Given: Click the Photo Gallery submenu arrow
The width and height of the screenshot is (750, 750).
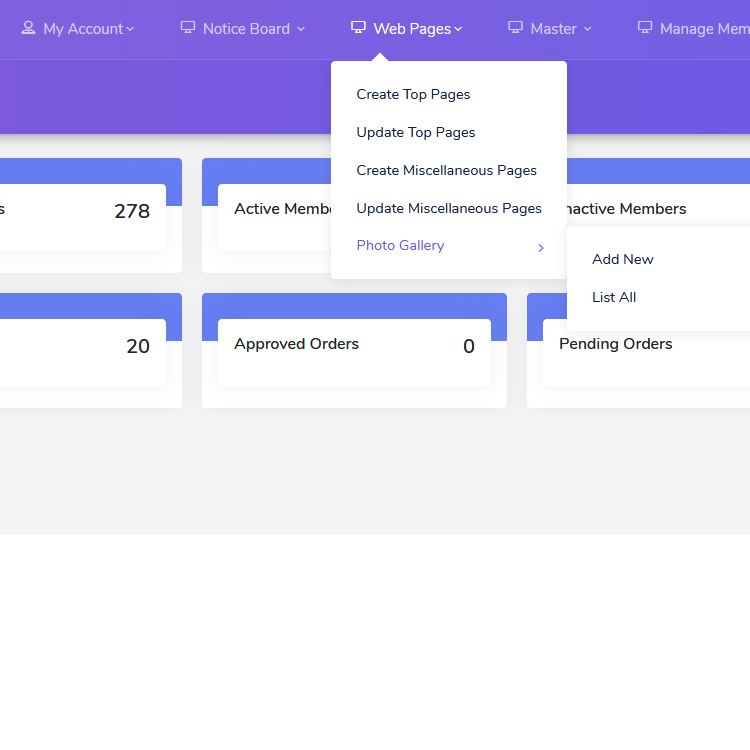Looking at the screenshot, I should 541,247.
